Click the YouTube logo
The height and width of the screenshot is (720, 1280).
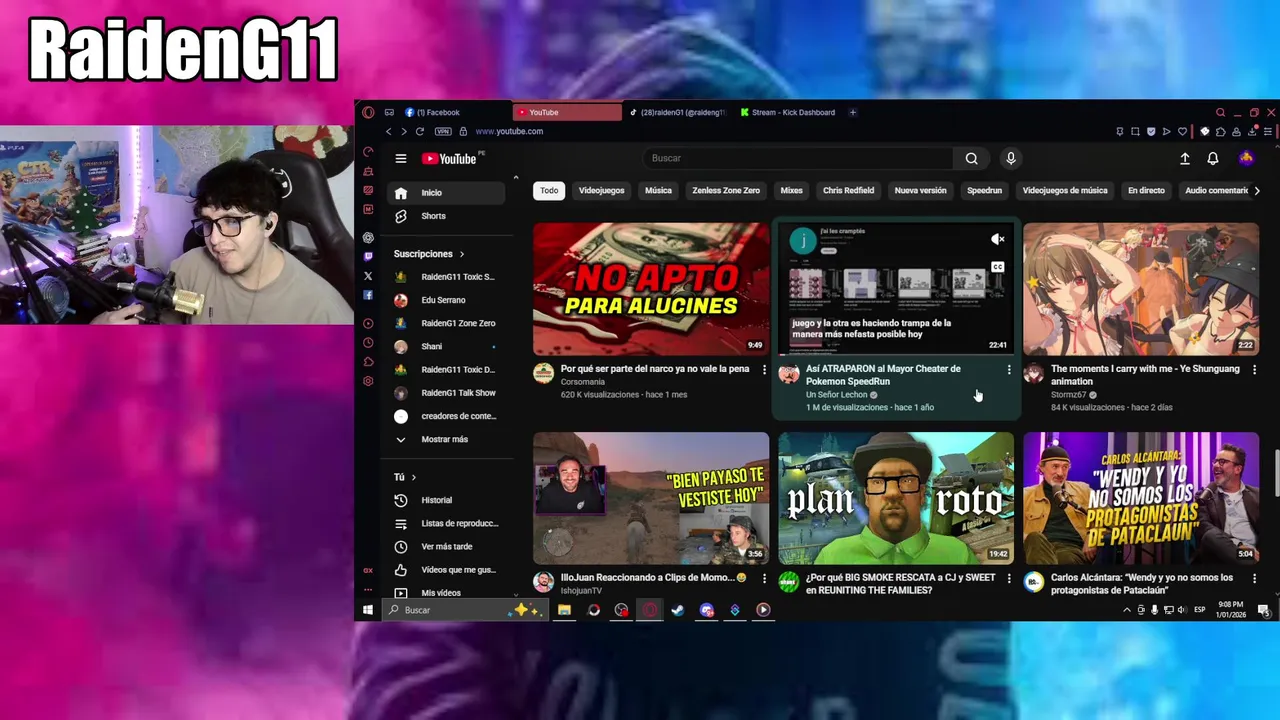coord(449,158)
